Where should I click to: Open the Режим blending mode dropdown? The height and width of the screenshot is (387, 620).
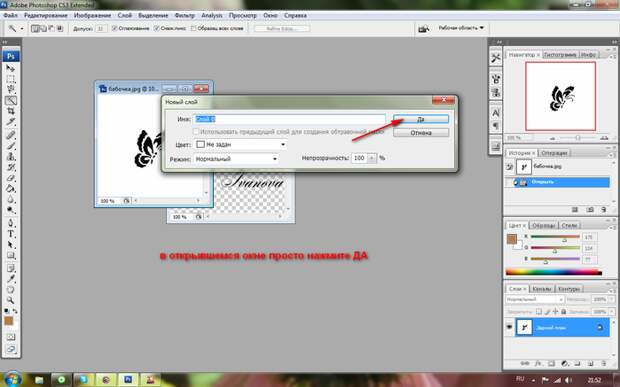click(x=236, y=159)
